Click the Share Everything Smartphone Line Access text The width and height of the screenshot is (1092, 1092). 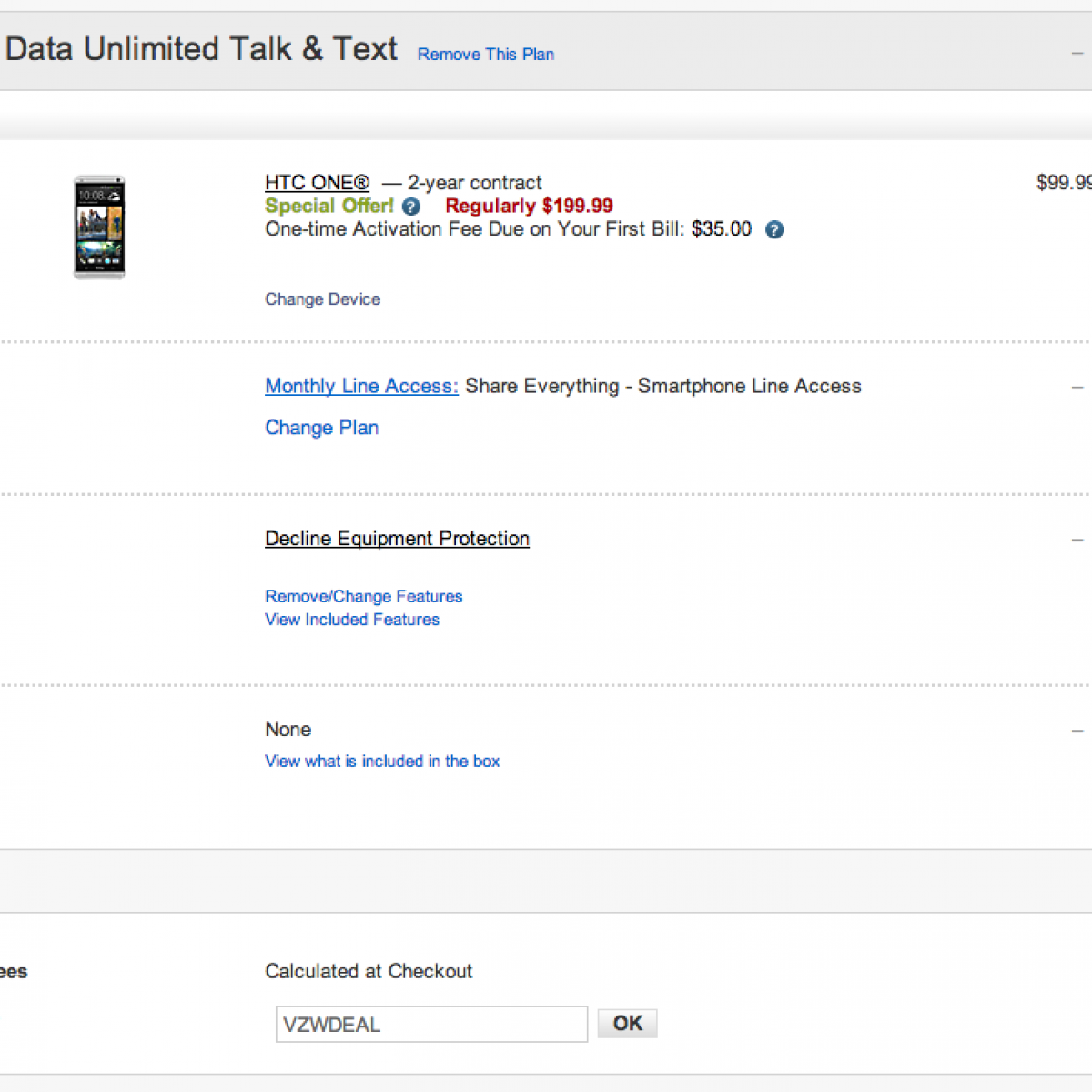(662, 386)
